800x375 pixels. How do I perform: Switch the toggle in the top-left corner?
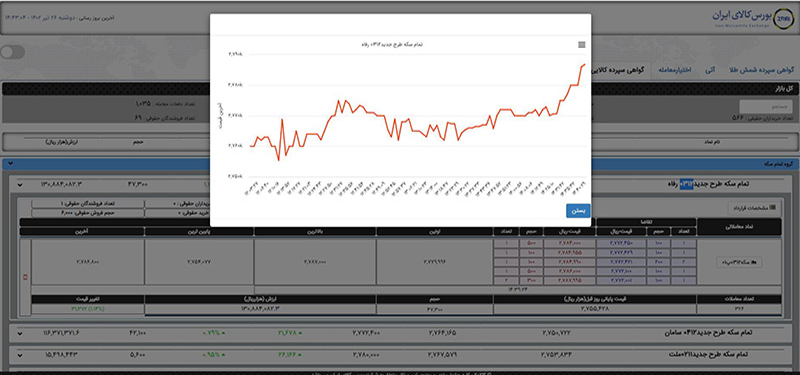click(x=13, y=52)
